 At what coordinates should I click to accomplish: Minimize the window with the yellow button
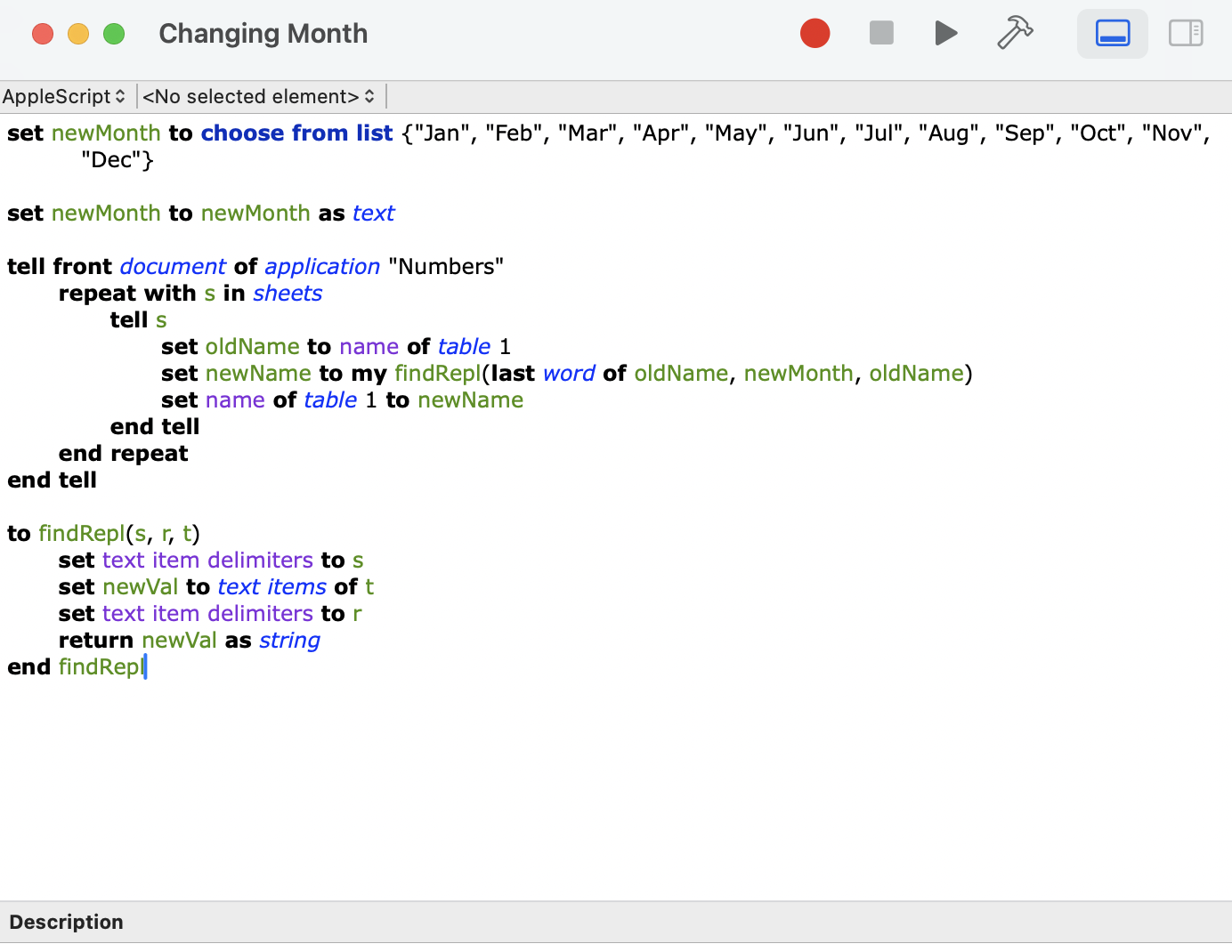tap(78, 34)
